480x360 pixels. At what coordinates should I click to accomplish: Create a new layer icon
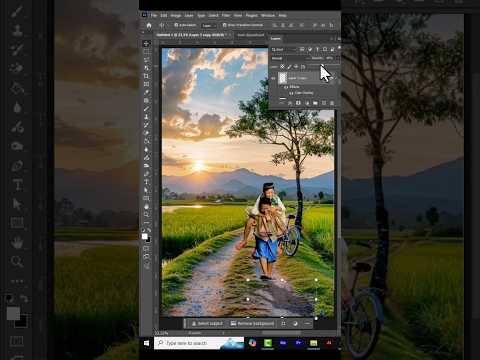(x=324, y=103)
